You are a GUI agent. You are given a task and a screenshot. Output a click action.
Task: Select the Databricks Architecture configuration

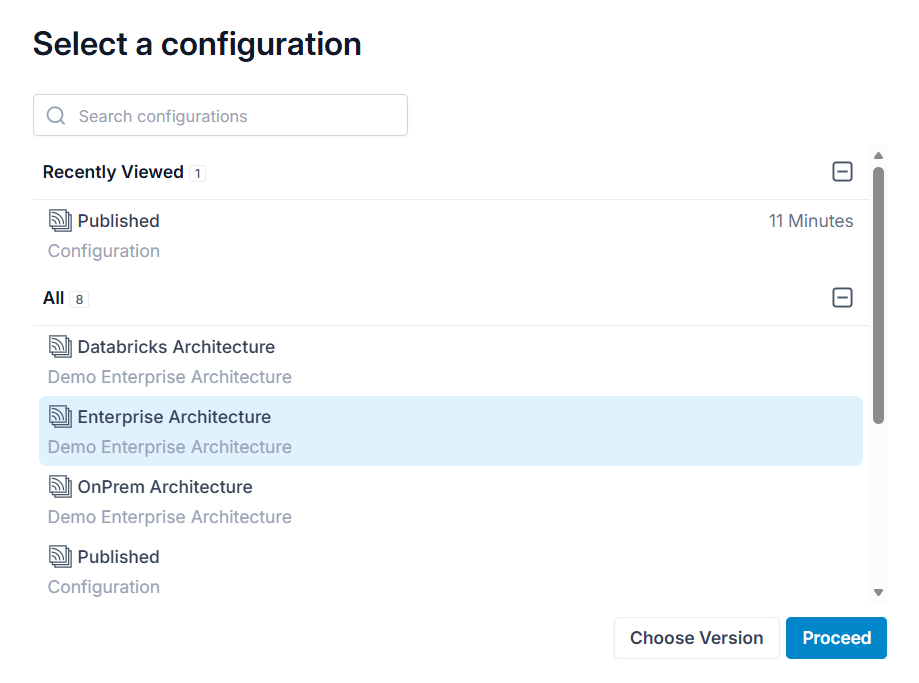click(451, 361)
